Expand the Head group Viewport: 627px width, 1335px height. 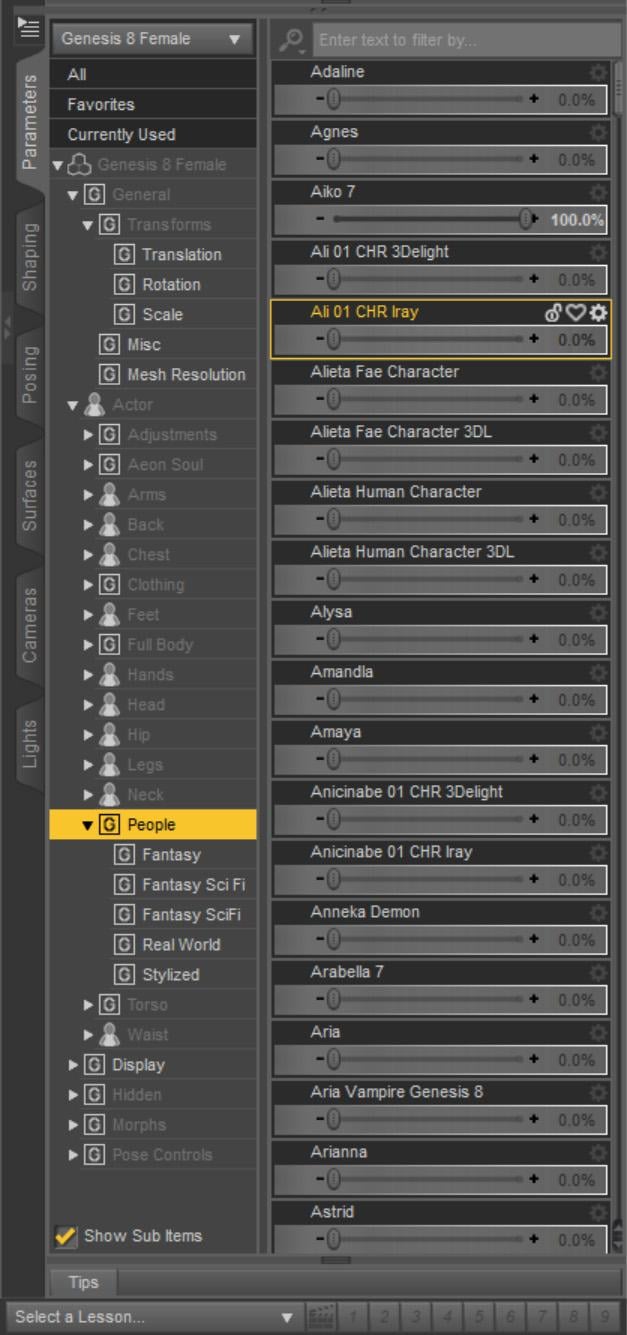coord(88,705)
